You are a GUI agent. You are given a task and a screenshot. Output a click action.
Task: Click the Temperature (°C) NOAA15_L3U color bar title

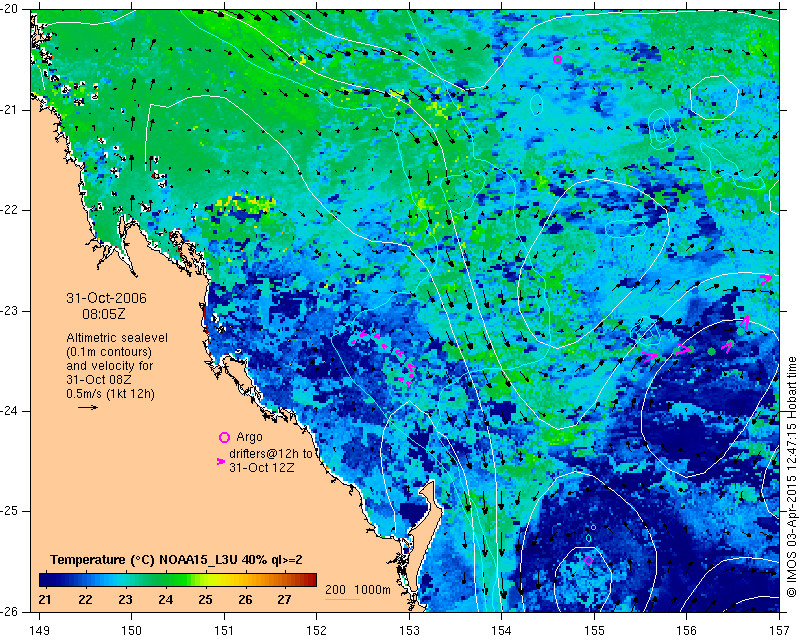pos(176,560)
